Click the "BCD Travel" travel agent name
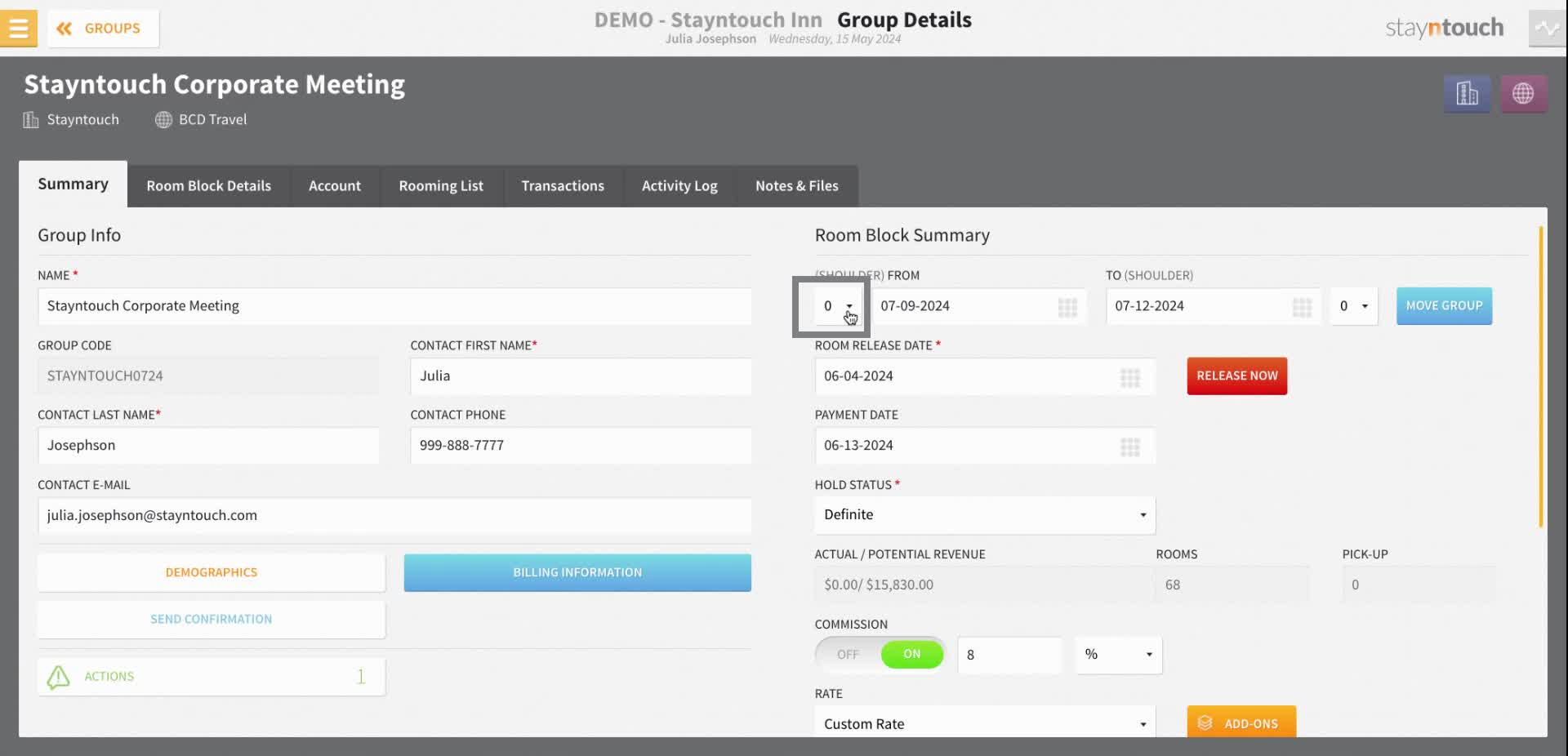Viewport: 1568px width, 756px height. click(212, 120)
